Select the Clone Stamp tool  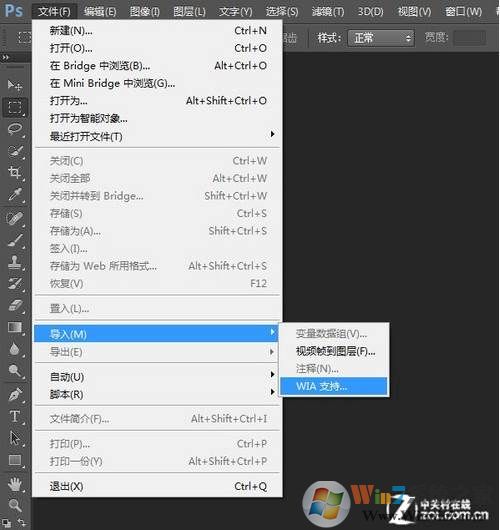[x=15, y=262]
